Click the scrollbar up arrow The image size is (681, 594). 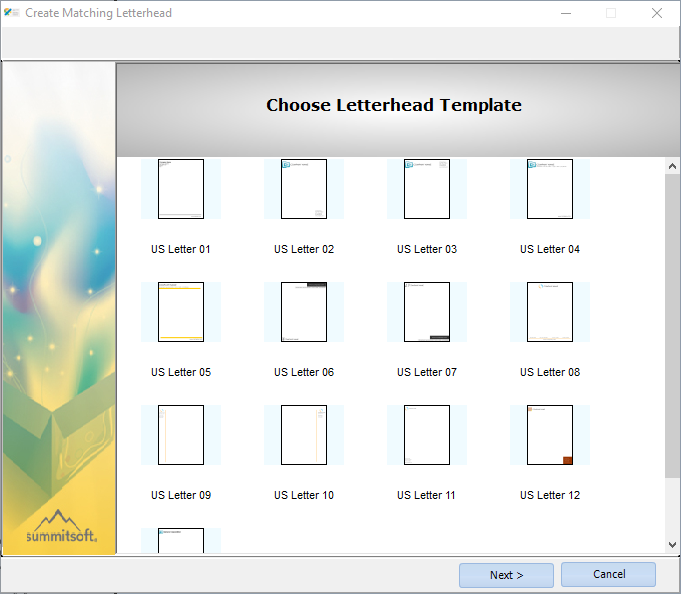pos(672,166)
